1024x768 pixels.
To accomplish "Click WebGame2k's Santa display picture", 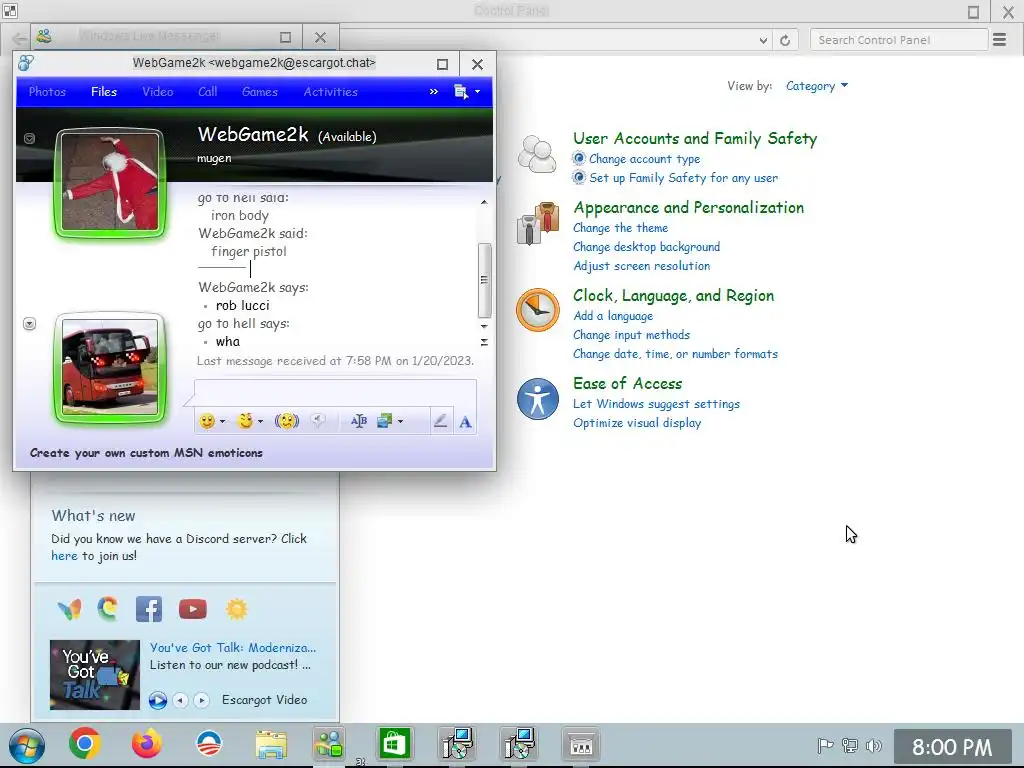I will coord(110,182).
